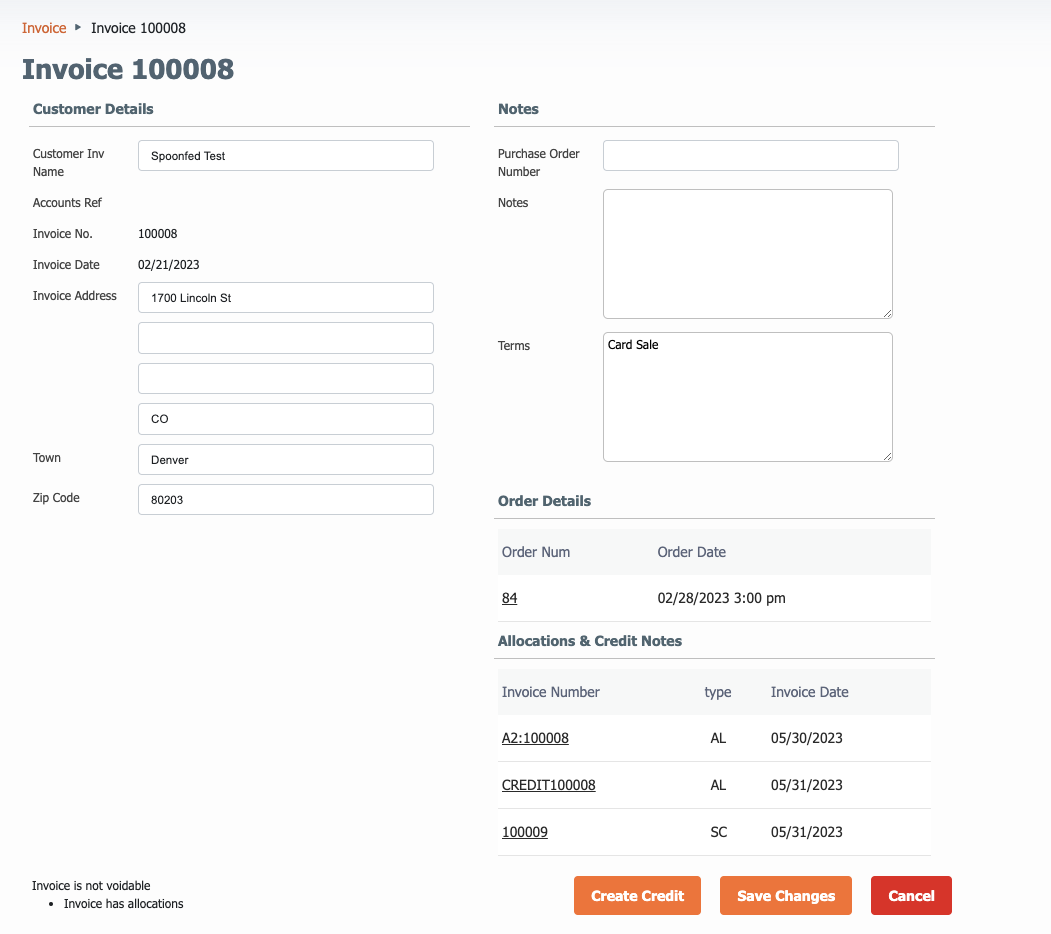Image resolution: width=1051 pixels, height=934 pixels.
Task: Click the Save Changes button
Action: coord(786,896)
